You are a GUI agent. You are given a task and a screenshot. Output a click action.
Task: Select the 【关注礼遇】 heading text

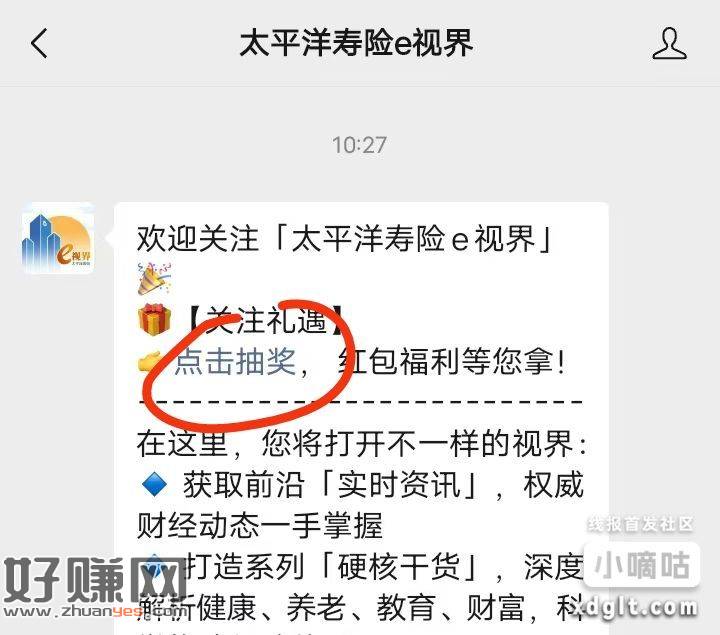[265, 320]
